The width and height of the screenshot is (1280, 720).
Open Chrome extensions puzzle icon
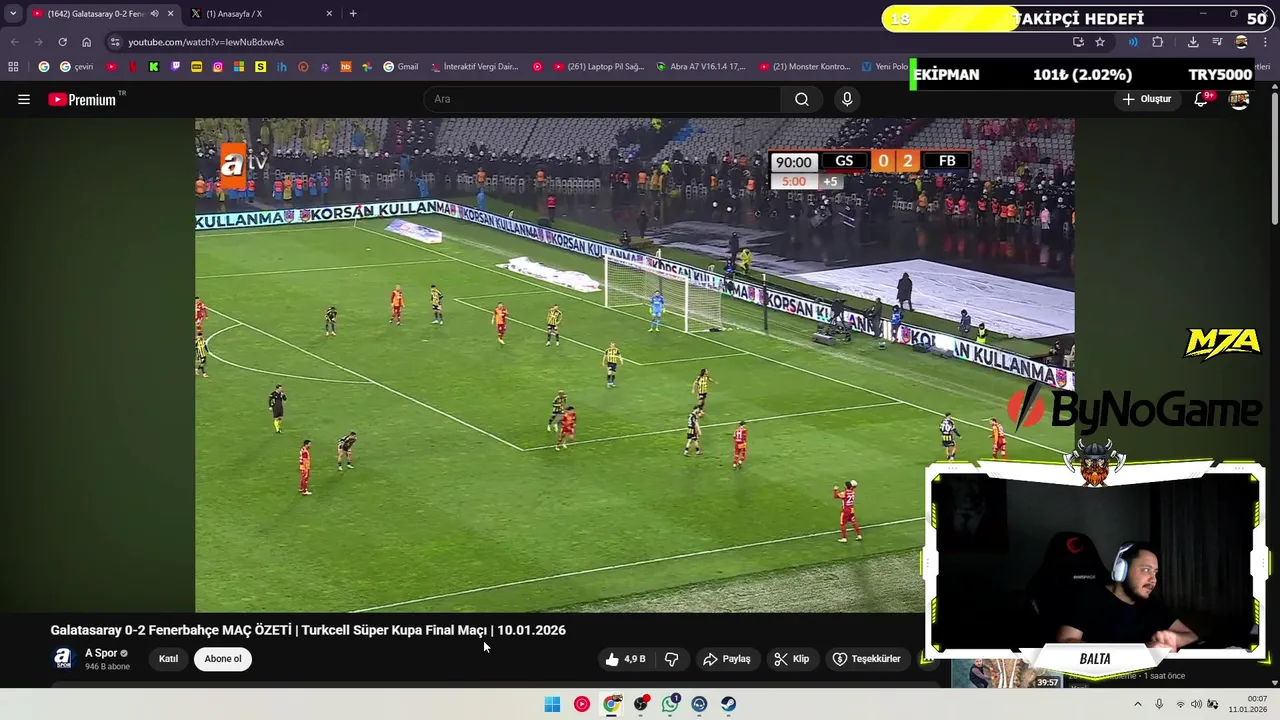(x=1158, y=42)
